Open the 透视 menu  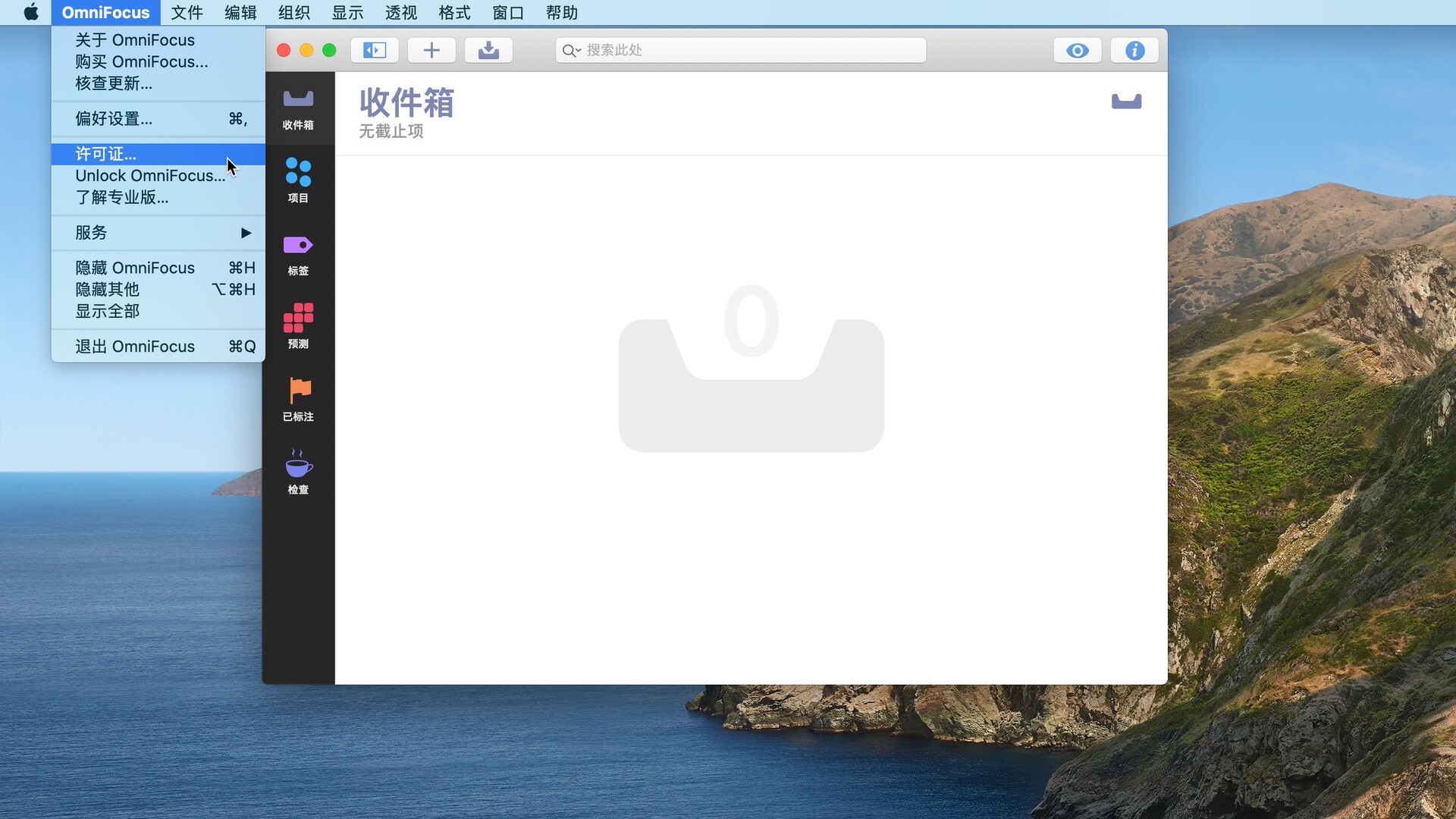[401, 12]
